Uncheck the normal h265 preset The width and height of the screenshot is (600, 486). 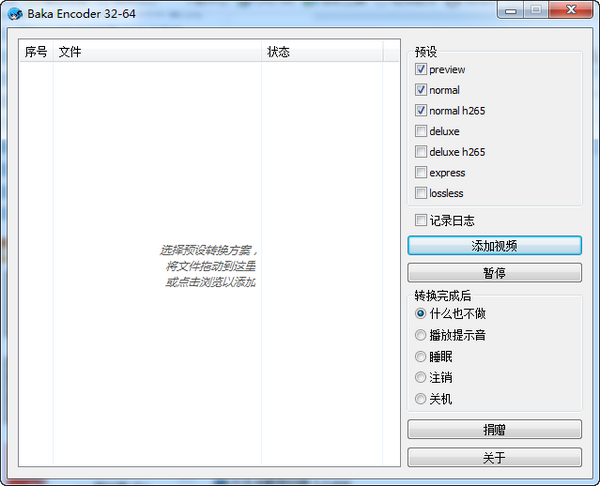click(421, 111)
